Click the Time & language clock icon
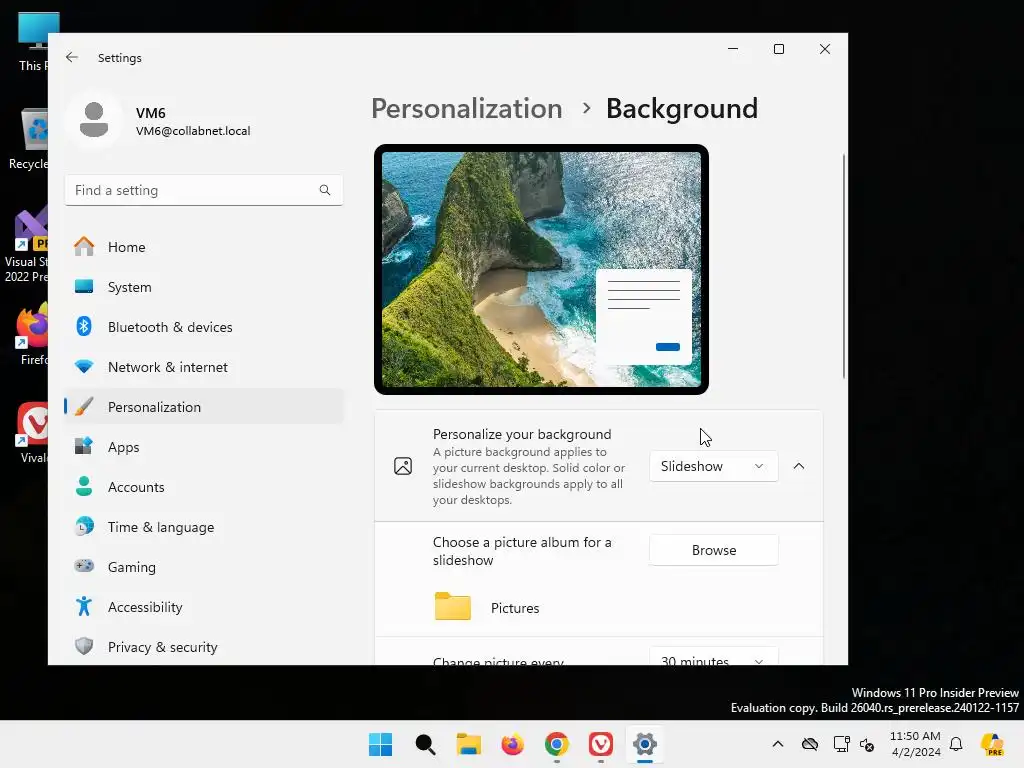This screenshot has width=1024, height=768. pyautogui.click(x=84, y=526)
